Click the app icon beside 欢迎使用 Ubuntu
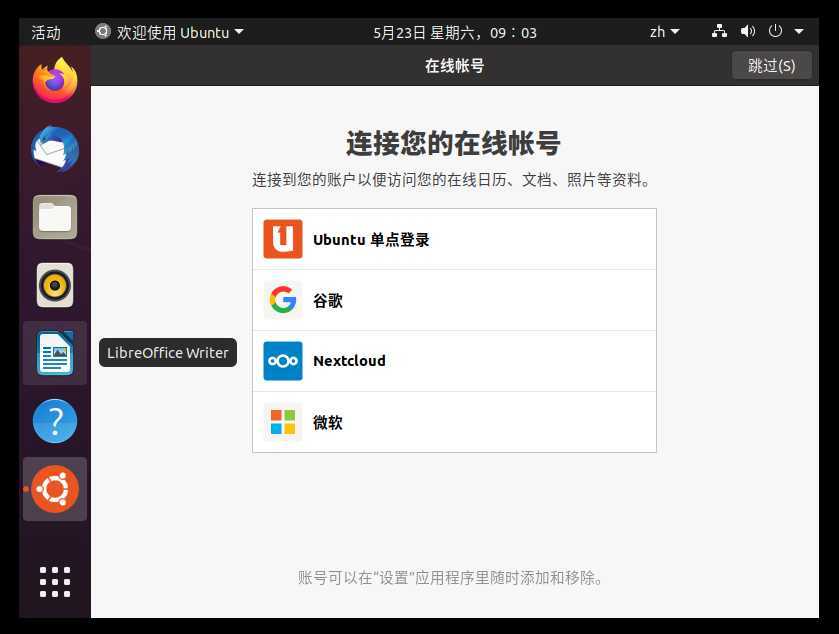 click(x=103, y=32)
